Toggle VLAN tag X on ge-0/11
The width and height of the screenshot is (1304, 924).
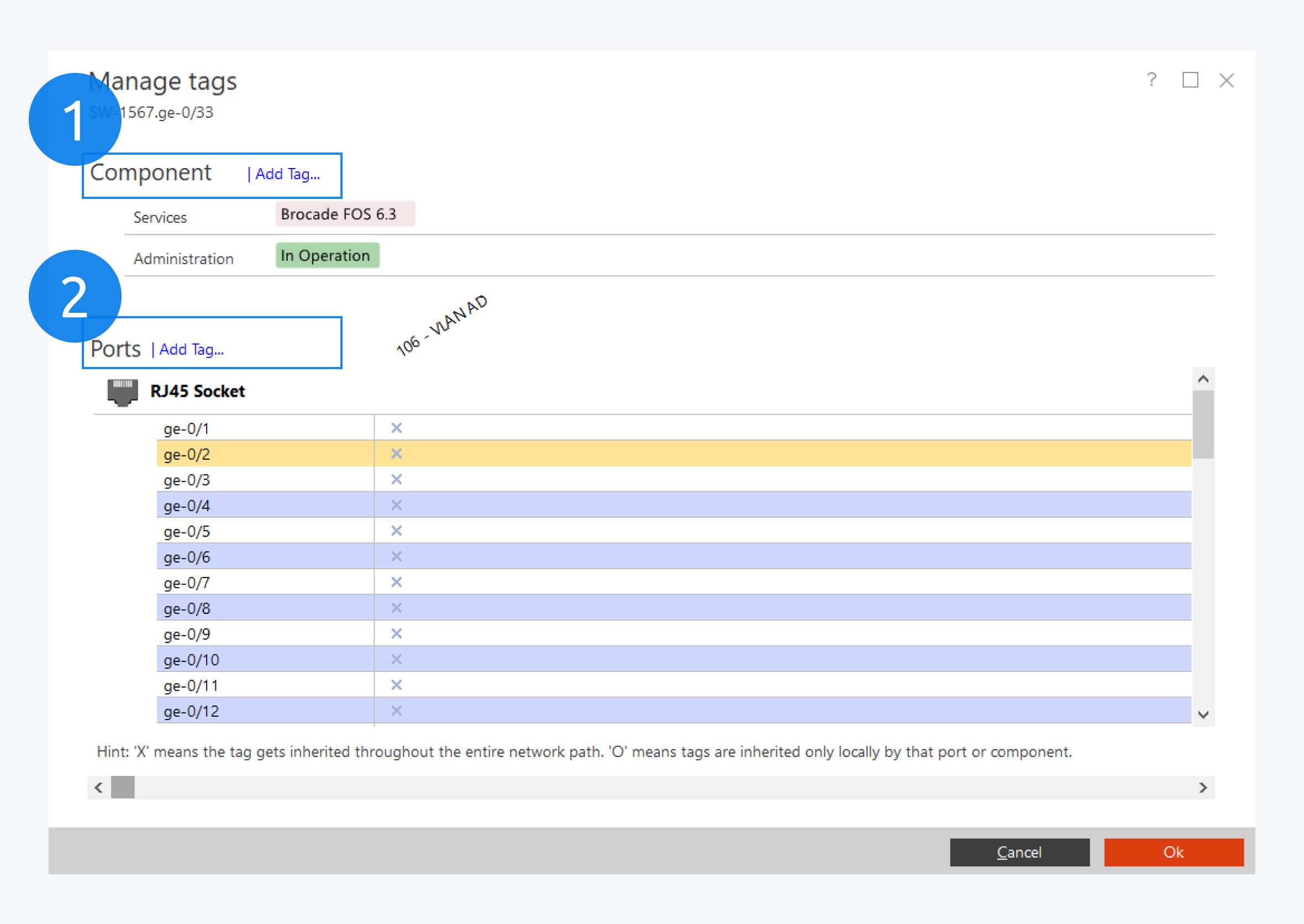tap(397, 685)
